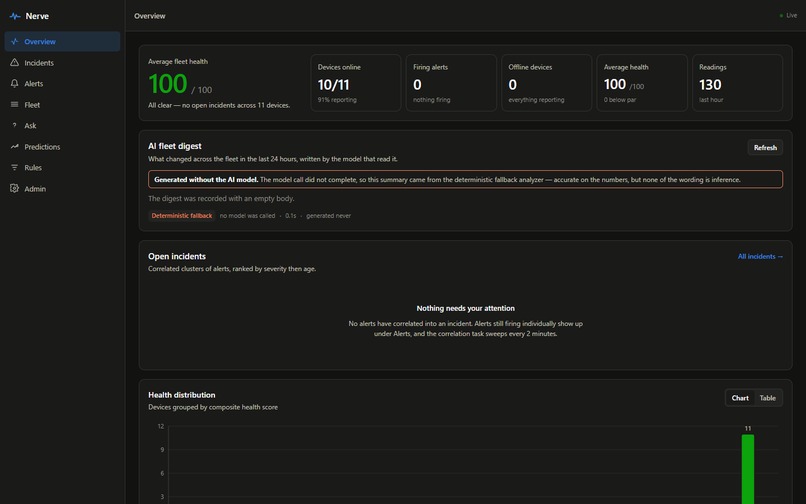The width and height of the screenshot is (806, 504).
Task: Click the Predictions trend line icon
Action: pyautogui.click(x=14, y=147)
